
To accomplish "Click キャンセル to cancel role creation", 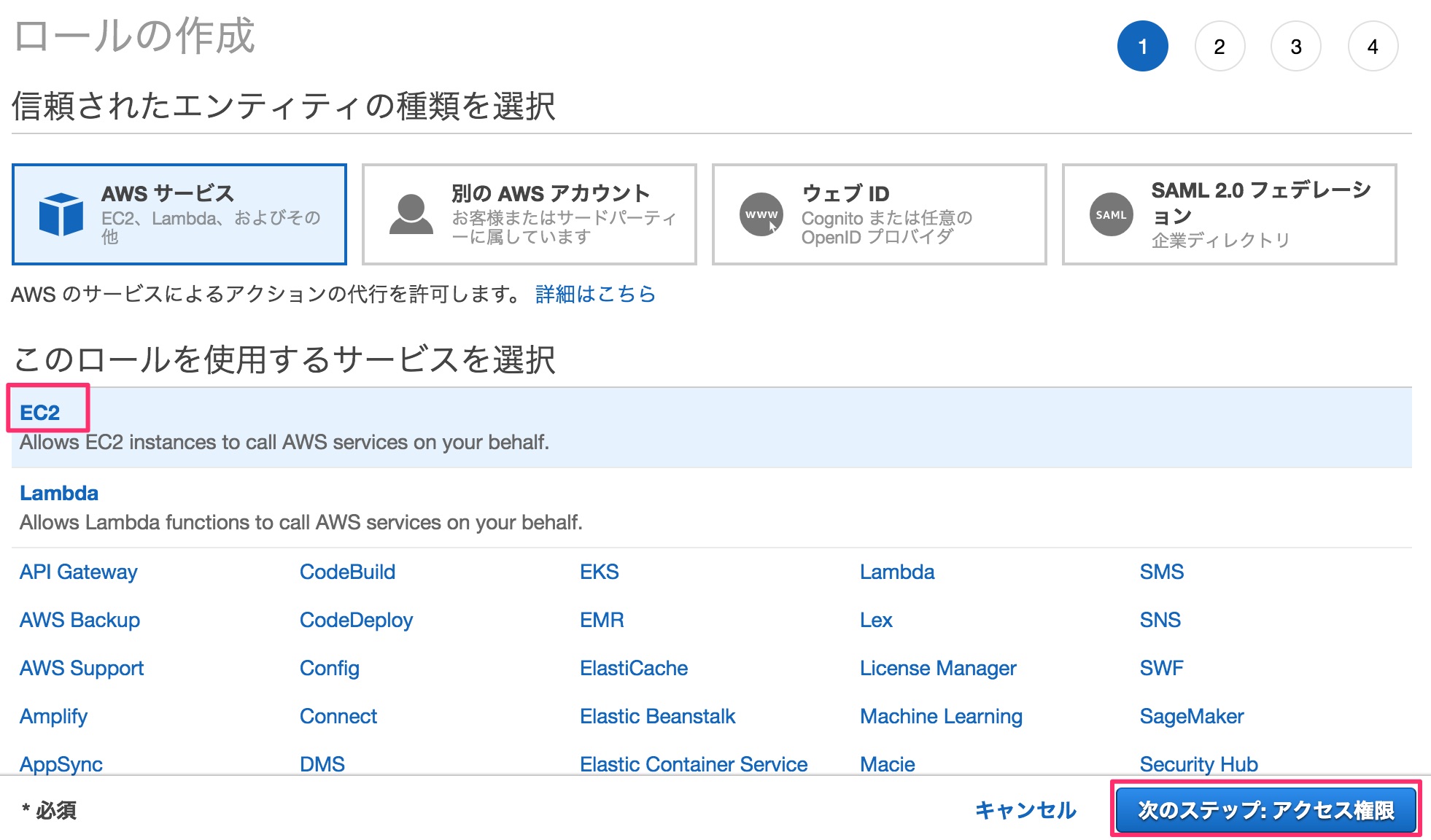I will click(x=1025, y=809).
